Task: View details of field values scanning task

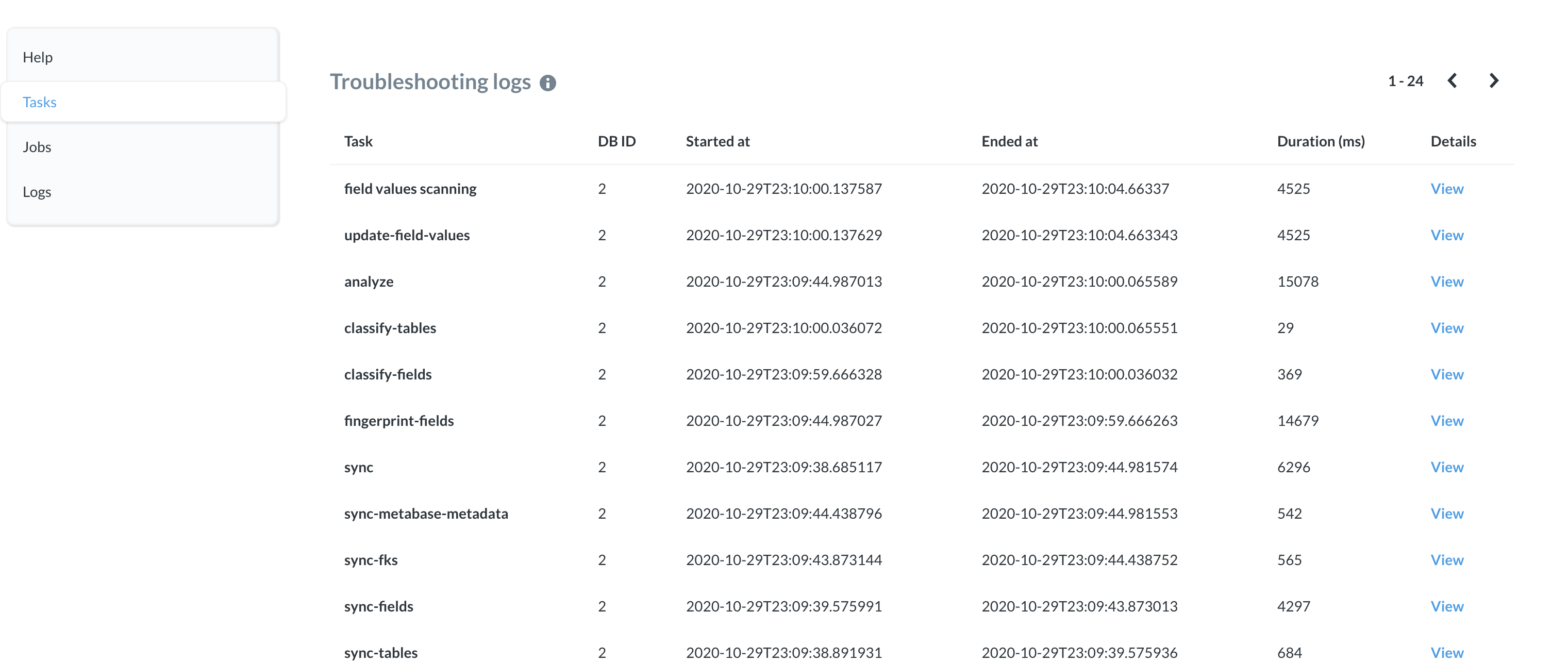Action: click(1447, 188)
